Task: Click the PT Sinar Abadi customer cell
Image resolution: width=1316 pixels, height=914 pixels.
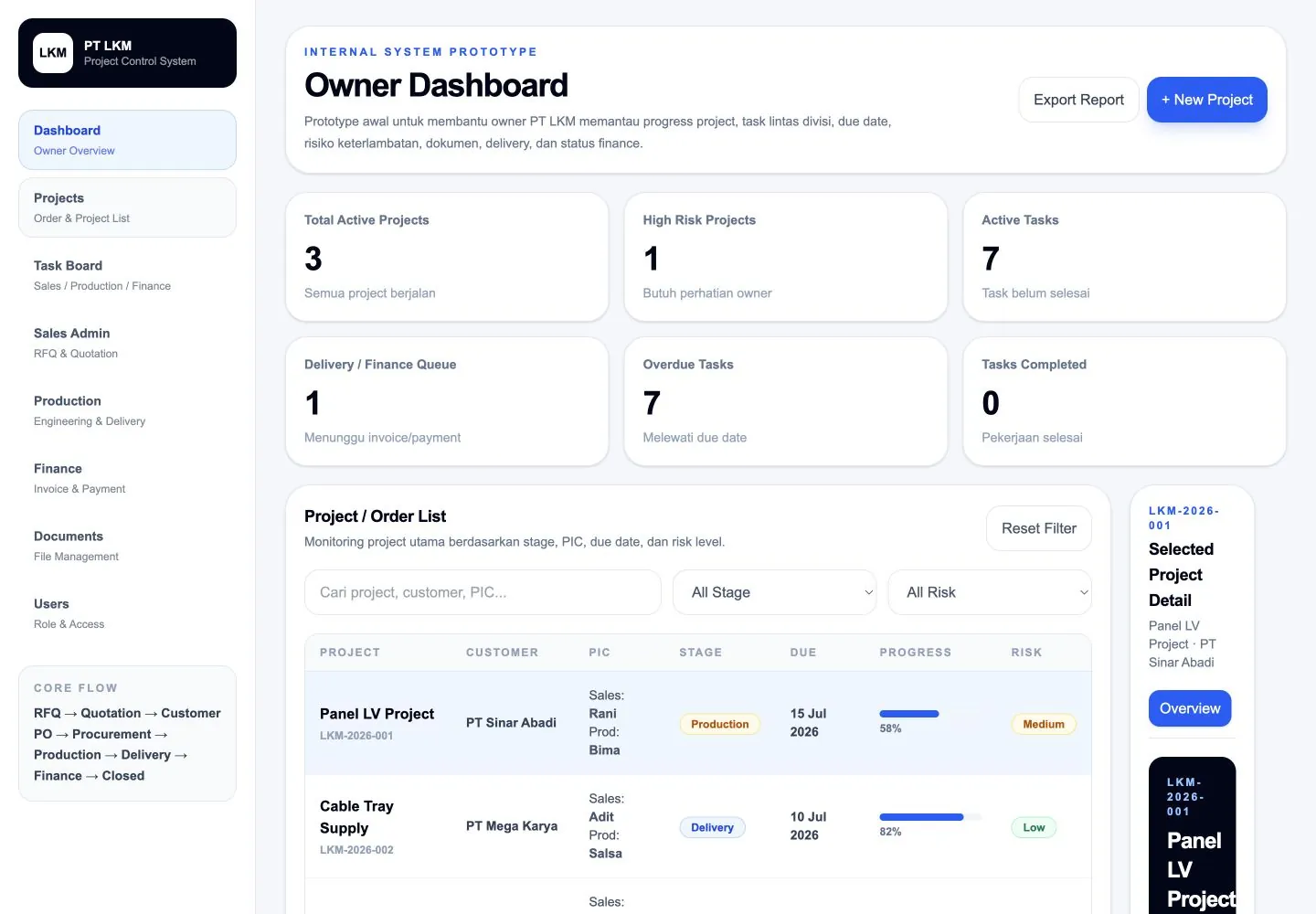Action: click(x=511, y=723)
